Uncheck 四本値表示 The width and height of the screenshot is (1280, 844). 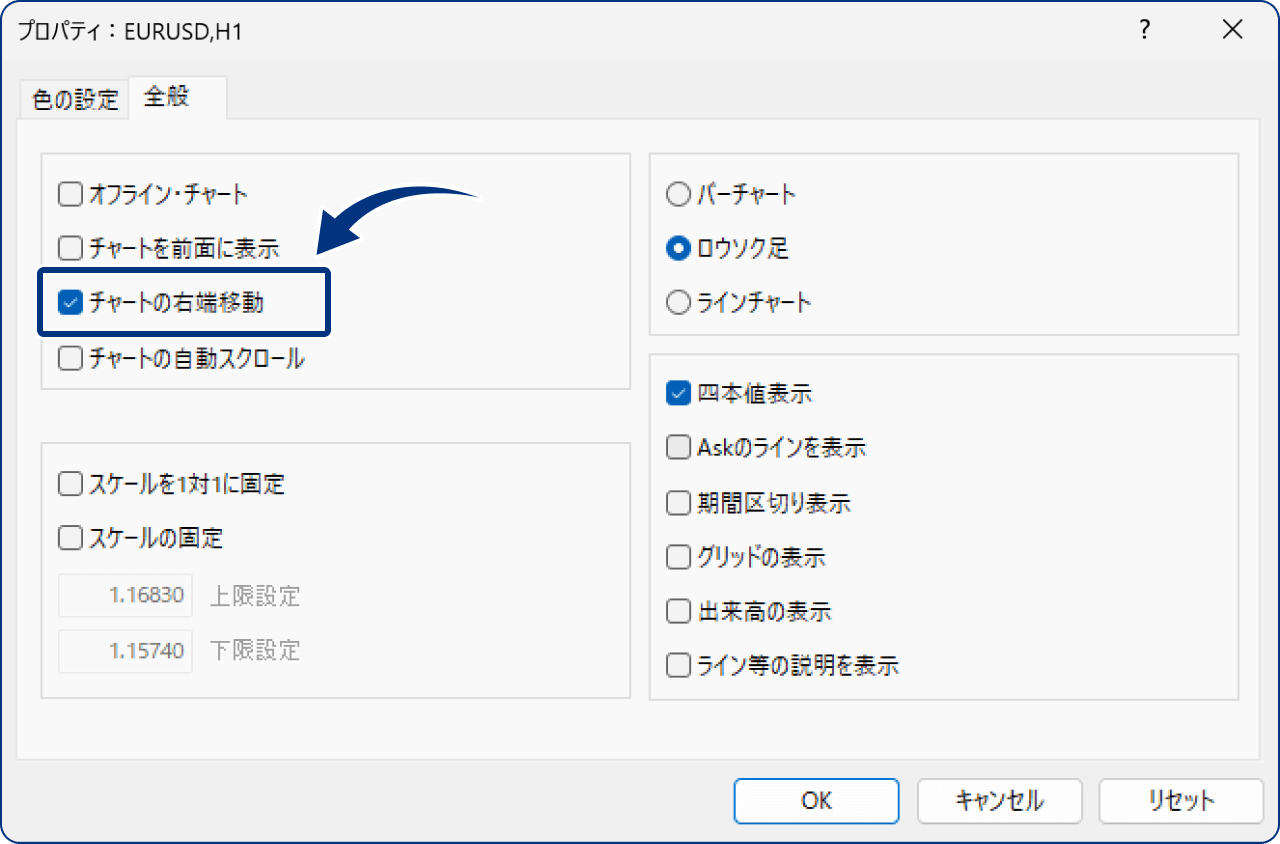coord(678,393)
